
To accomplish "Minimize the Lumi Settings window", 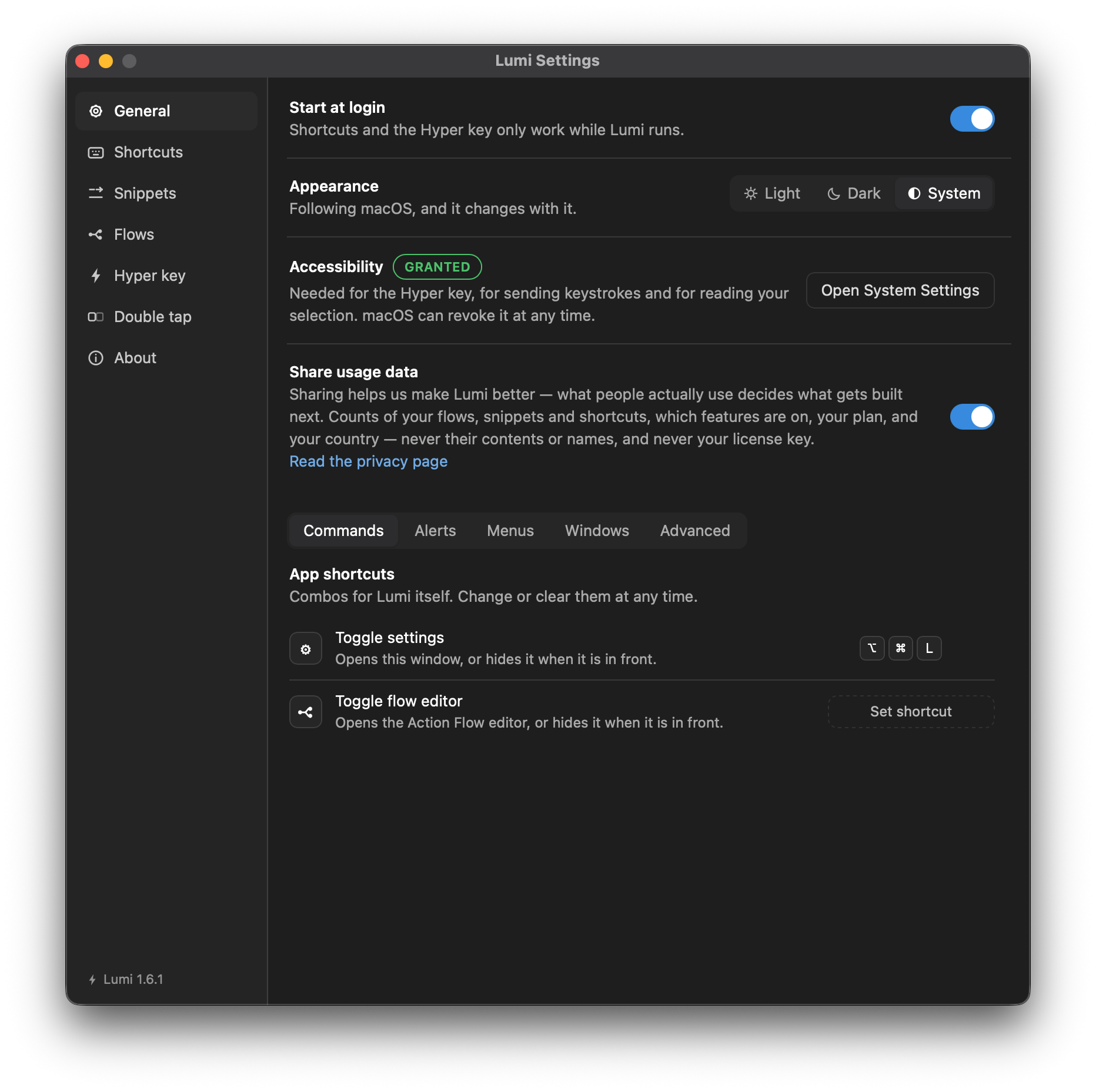I will [106, 61].
